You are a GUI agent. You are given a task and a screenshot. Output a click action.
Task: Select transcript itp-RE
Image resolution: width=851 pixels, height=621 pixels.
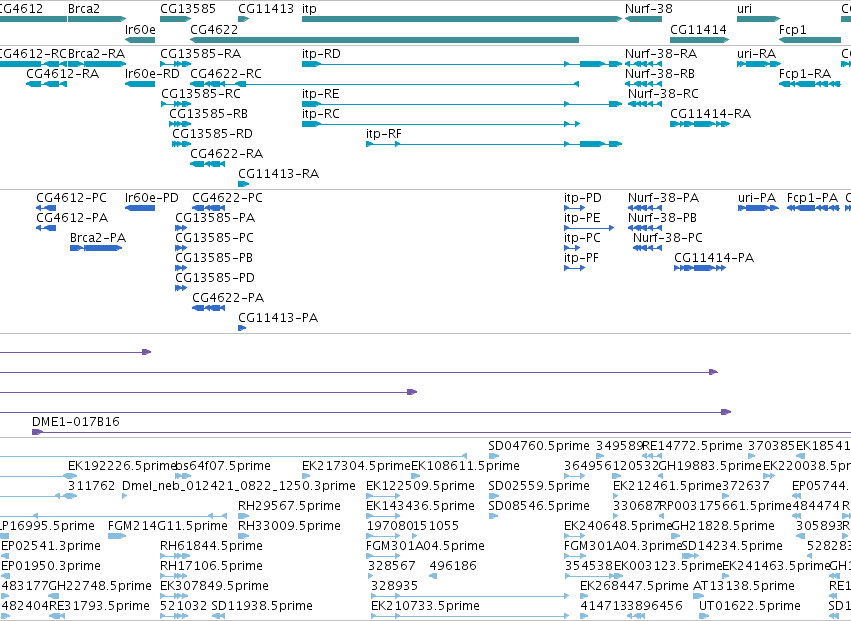[x=462, y=104]
